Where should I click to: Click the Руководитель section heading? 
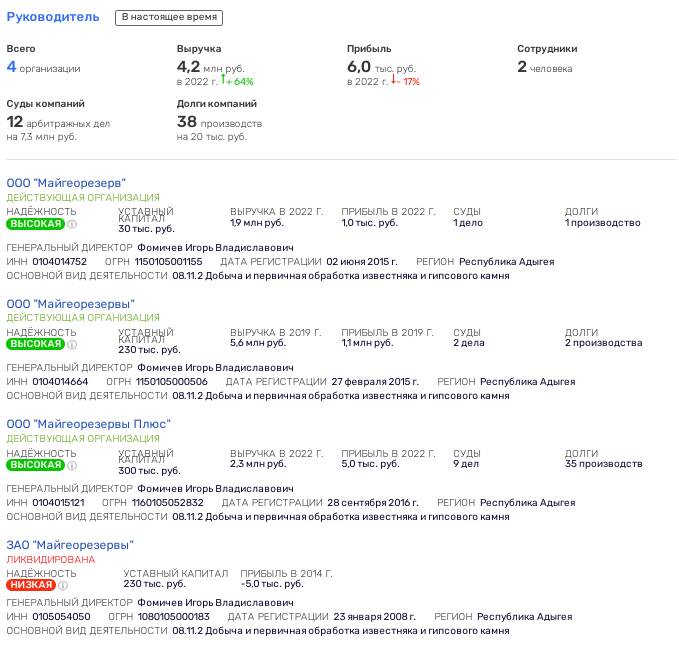click(53, 17)
